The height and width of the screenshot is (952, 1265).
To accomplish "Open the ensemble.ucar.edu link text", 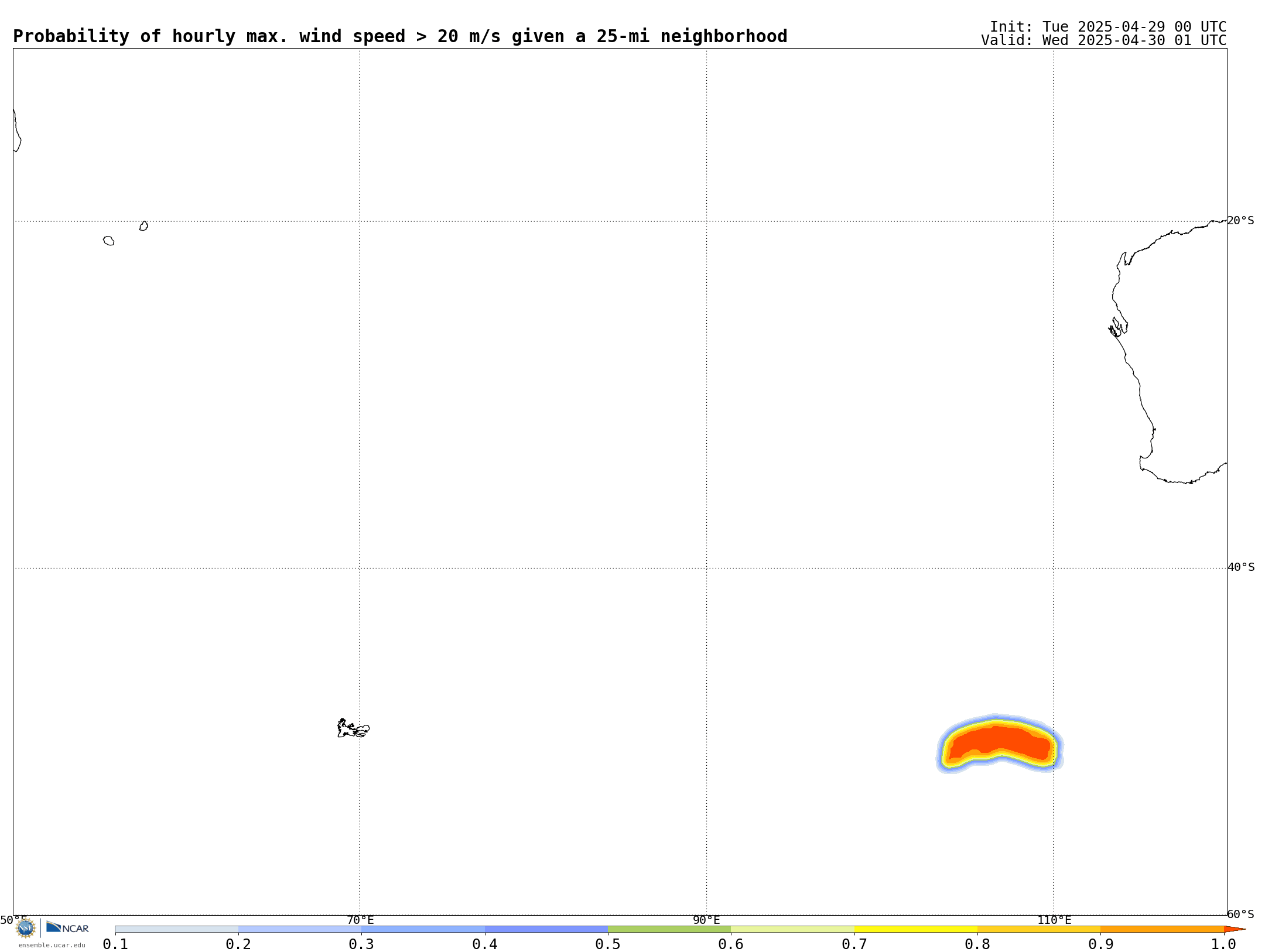I will coord(52,945).
